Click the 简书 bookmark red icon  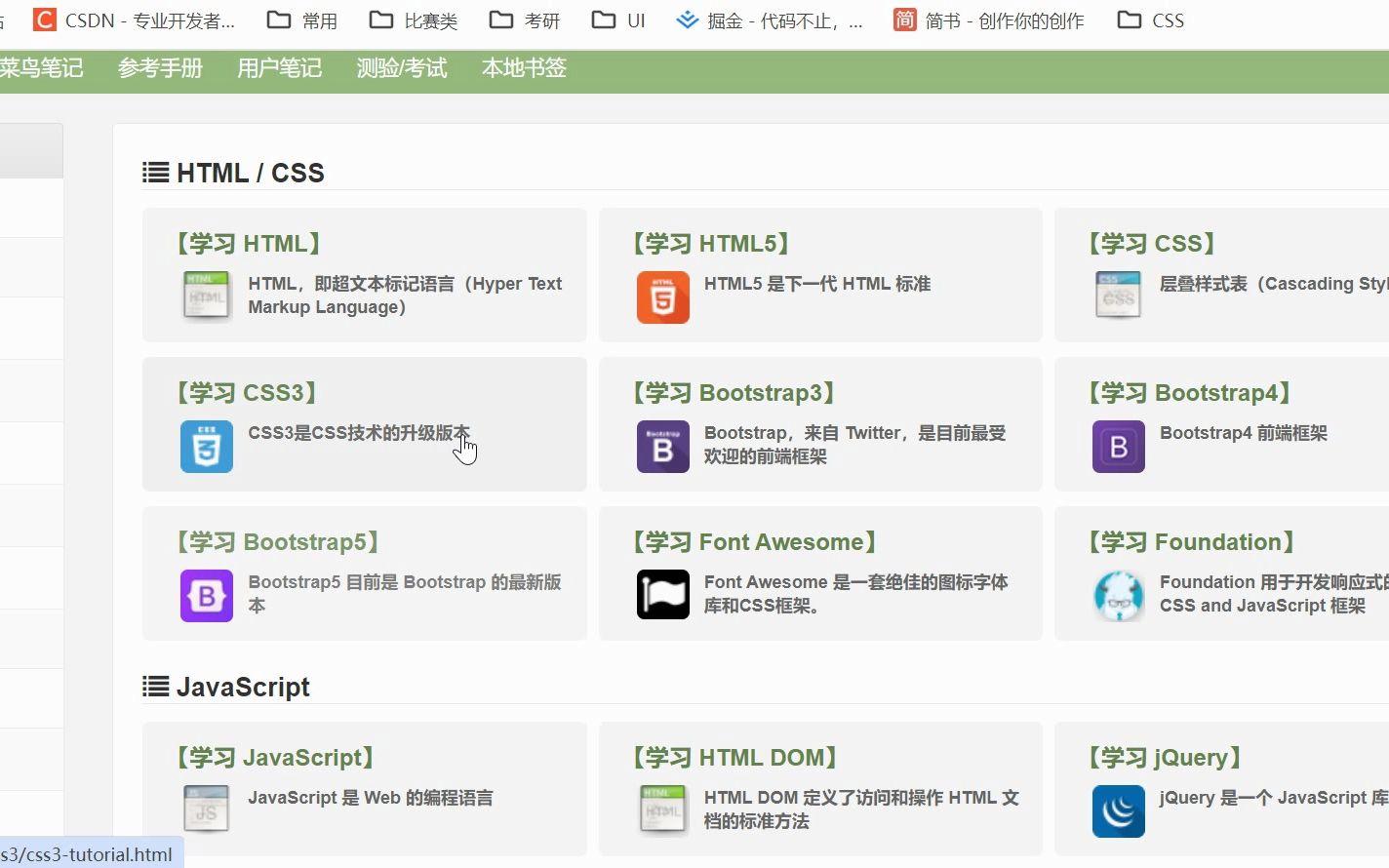(x=904, y=20)
